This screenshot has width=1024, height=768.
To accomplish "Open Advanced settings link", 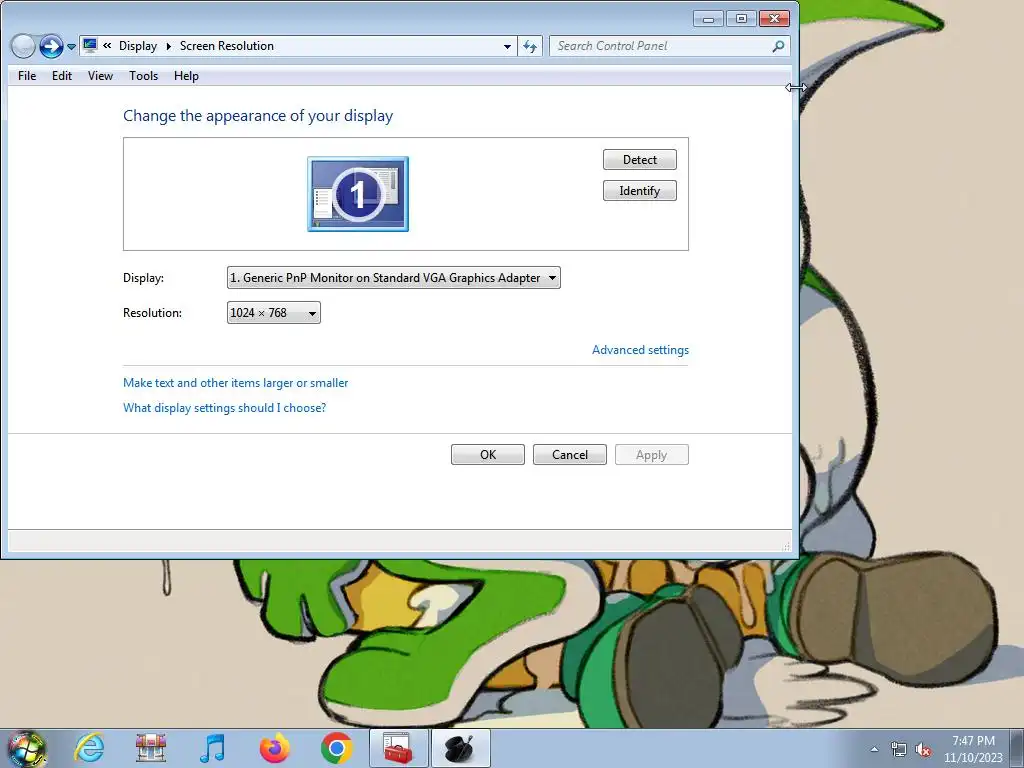I will tap(640, 350).
